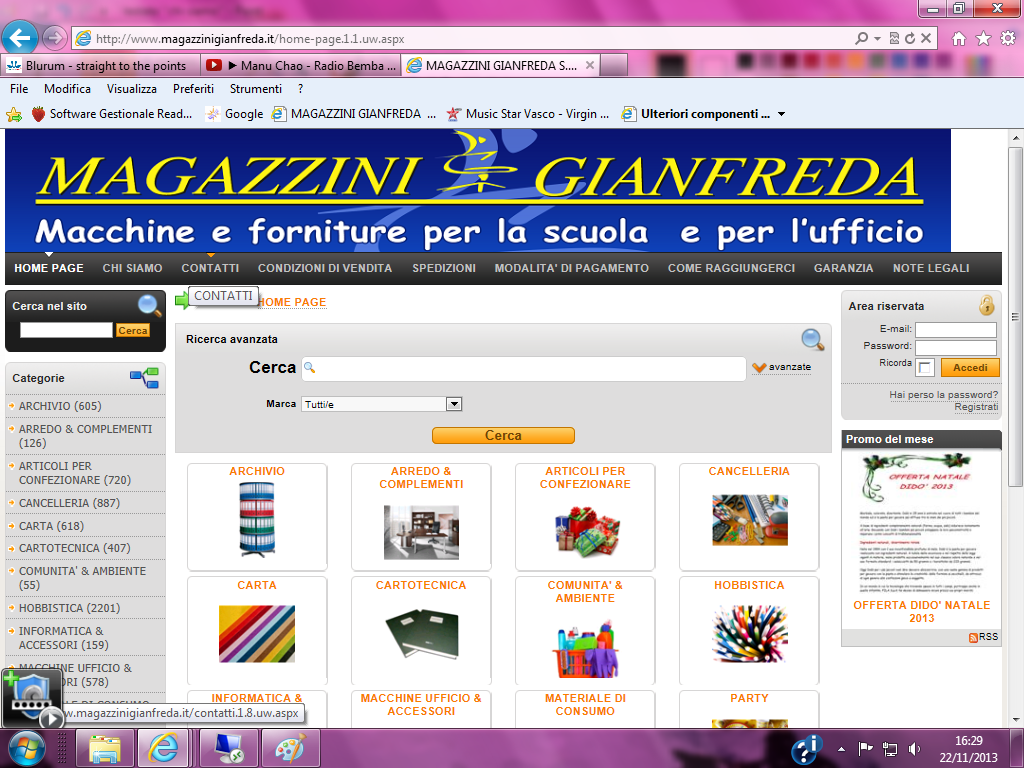Stop page loading with the X icon
Screen dimensions: 1024x768
coord(926,39)
